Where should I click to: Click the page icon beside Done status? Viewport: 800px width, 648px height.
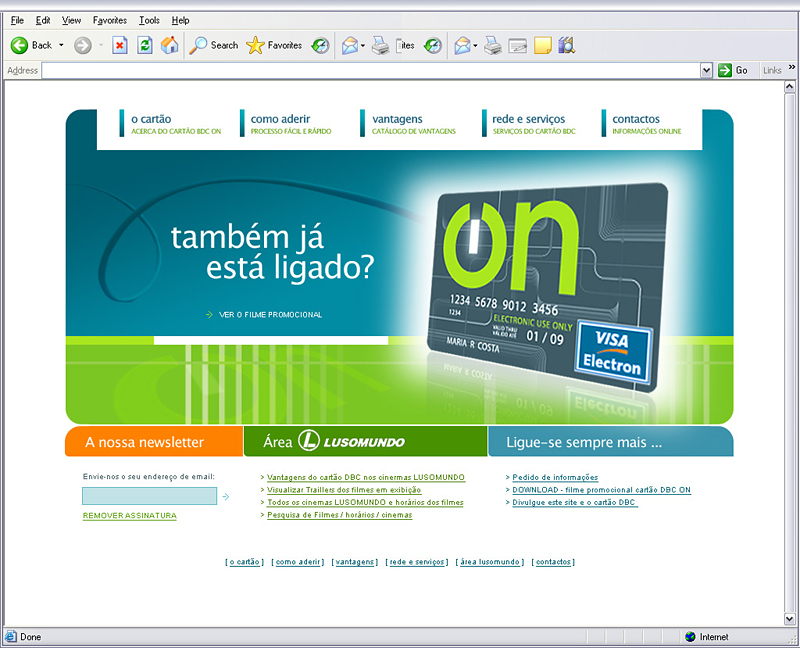[10, 637]
